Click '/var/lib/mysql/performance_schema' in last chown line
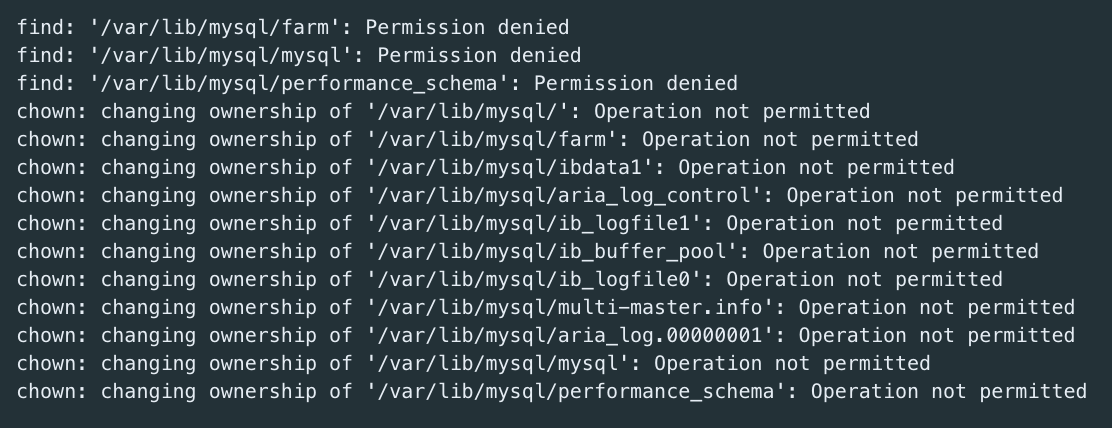 click(577, 391)
